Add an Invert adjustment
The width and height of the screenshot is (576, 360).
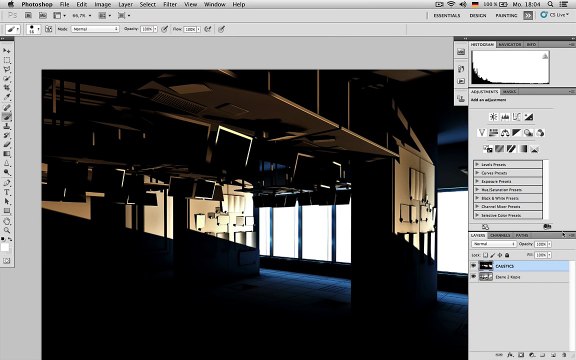[x=488, y=149]
